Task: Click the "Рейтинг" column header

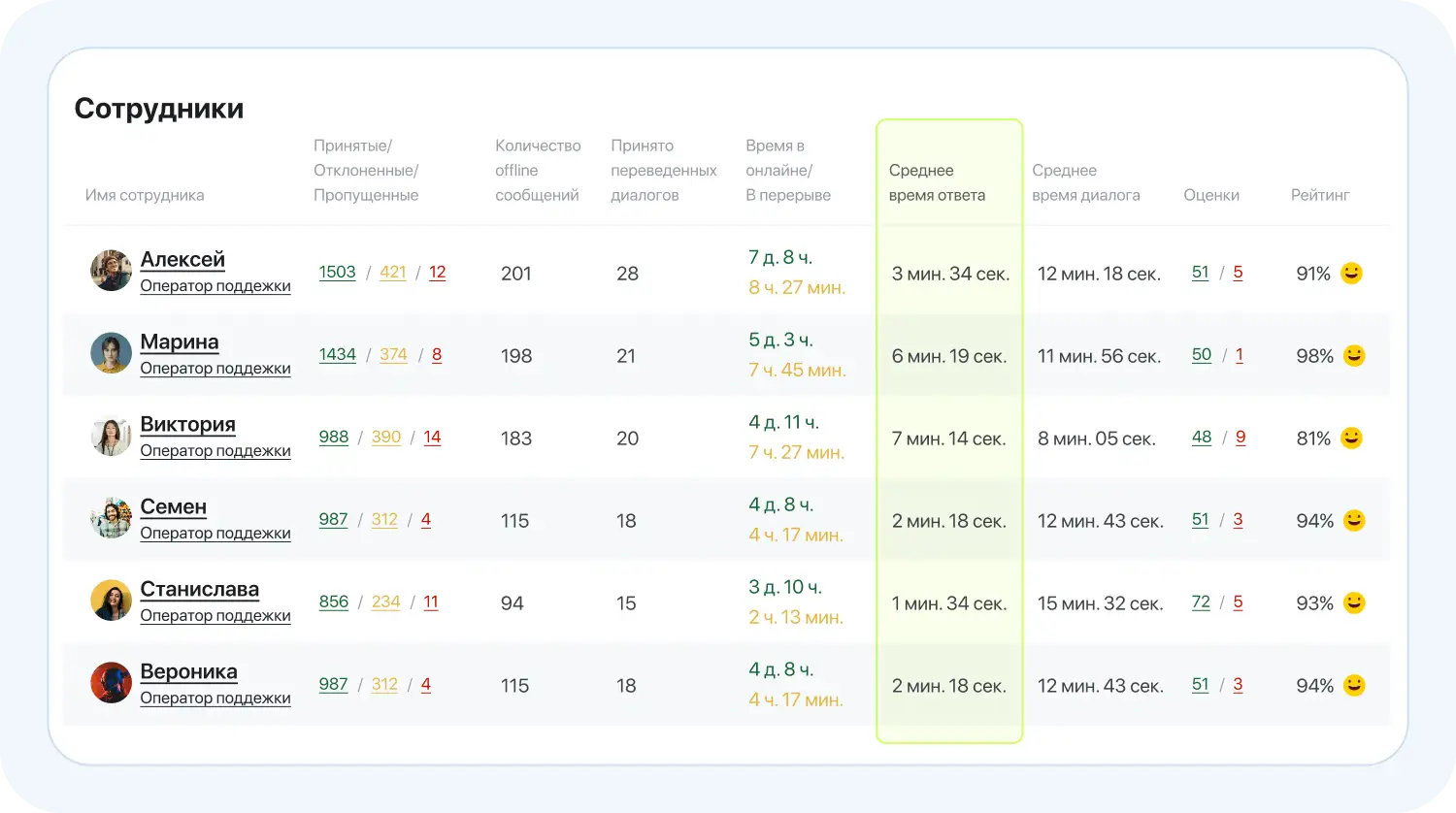Action: click(x=1319, y=195)
